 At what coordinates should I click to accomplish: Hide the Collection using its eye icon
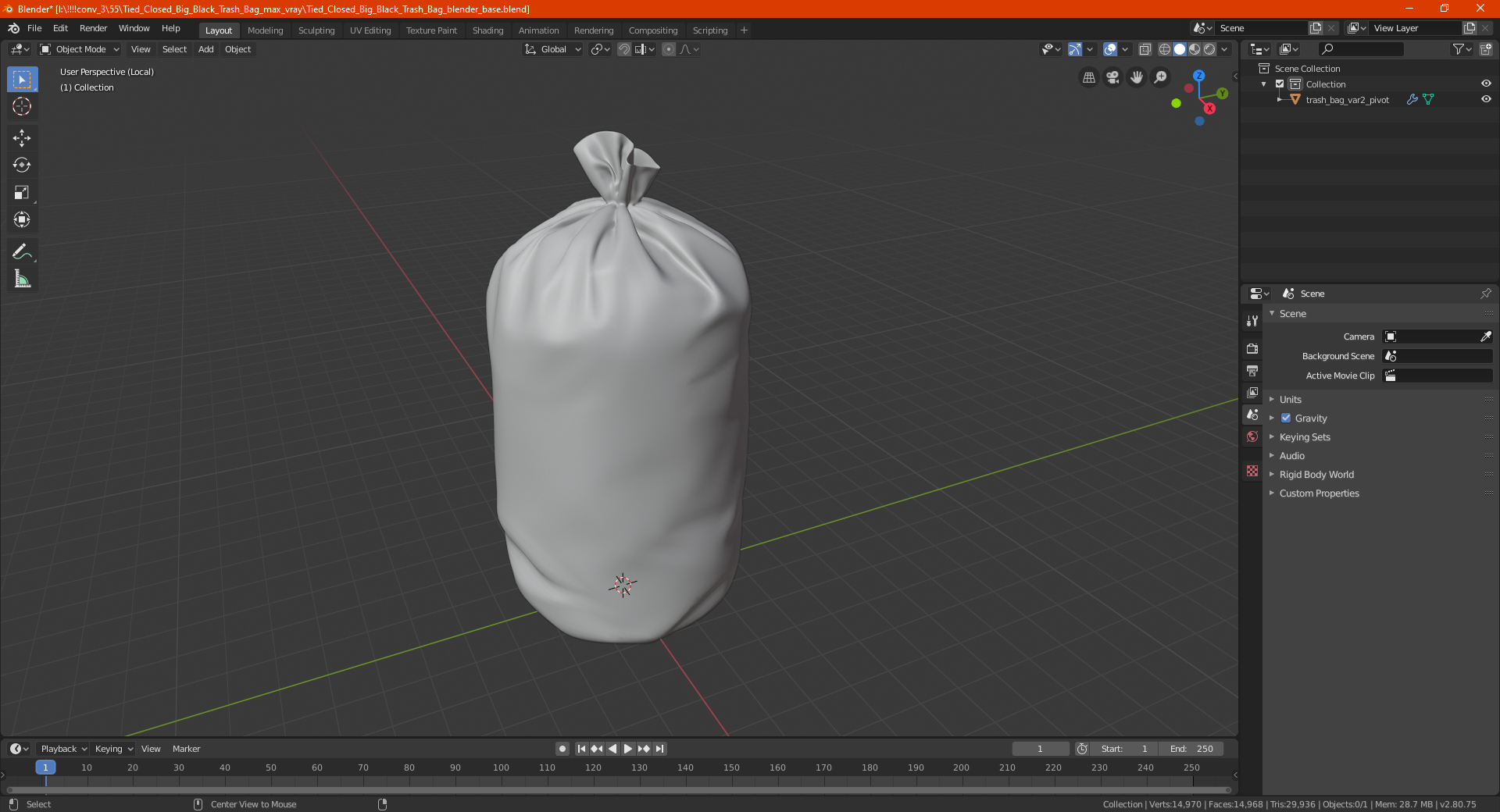pyautogui.click(x=1486, y=84)
